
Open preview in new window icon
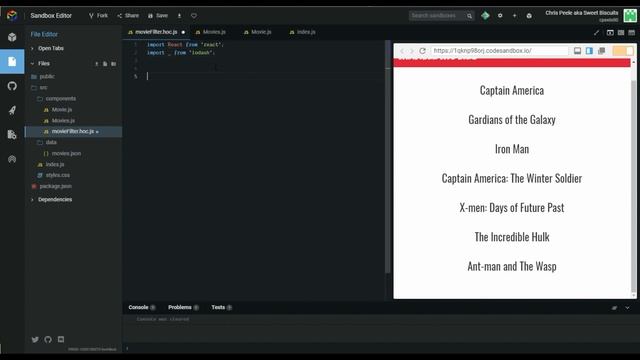(601, 51)
